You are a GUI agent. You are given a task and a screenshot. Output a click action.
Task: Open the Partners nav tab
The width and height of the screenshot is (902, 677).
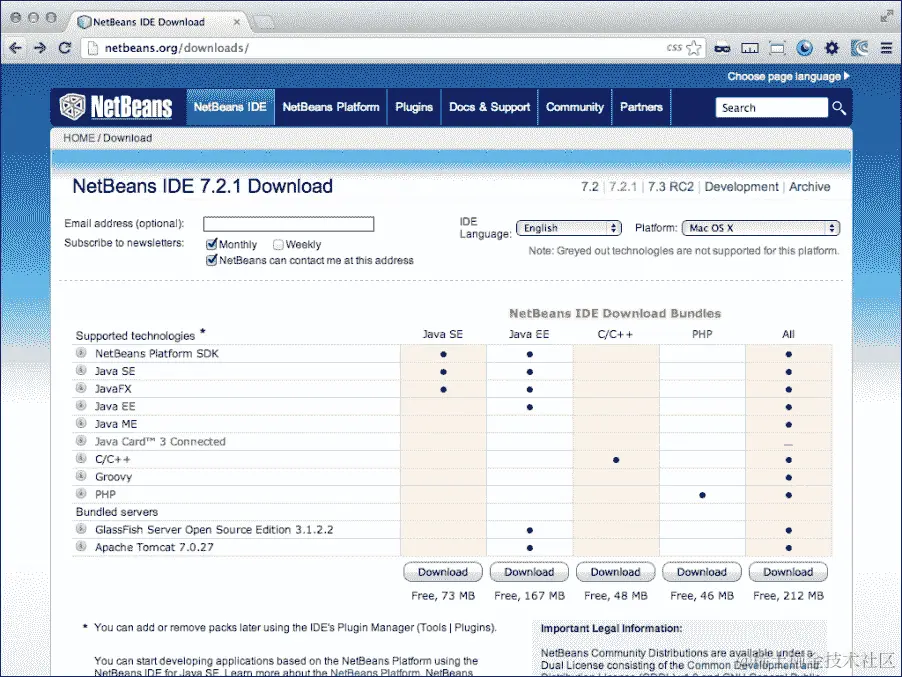click(x=641, y=107)
